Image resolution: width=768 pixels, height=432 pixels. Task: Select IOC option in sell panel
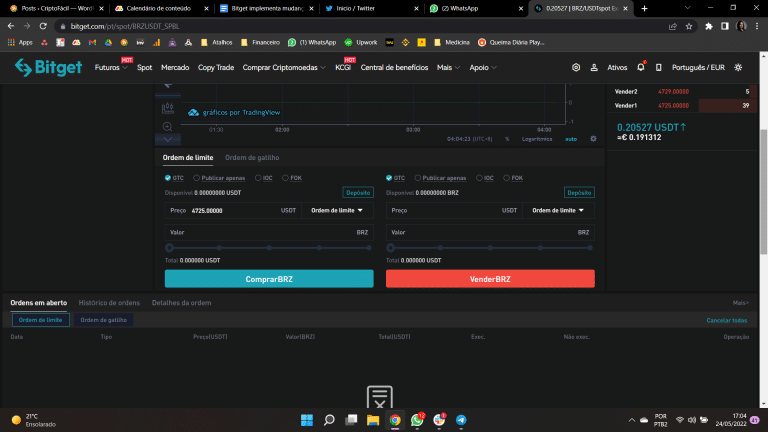pos(485,178)
